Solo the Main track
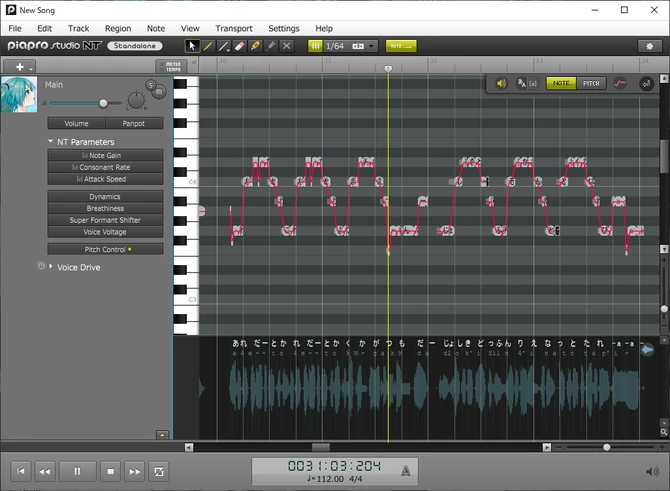This screenshot has width=670, height=491. point(151,86)
